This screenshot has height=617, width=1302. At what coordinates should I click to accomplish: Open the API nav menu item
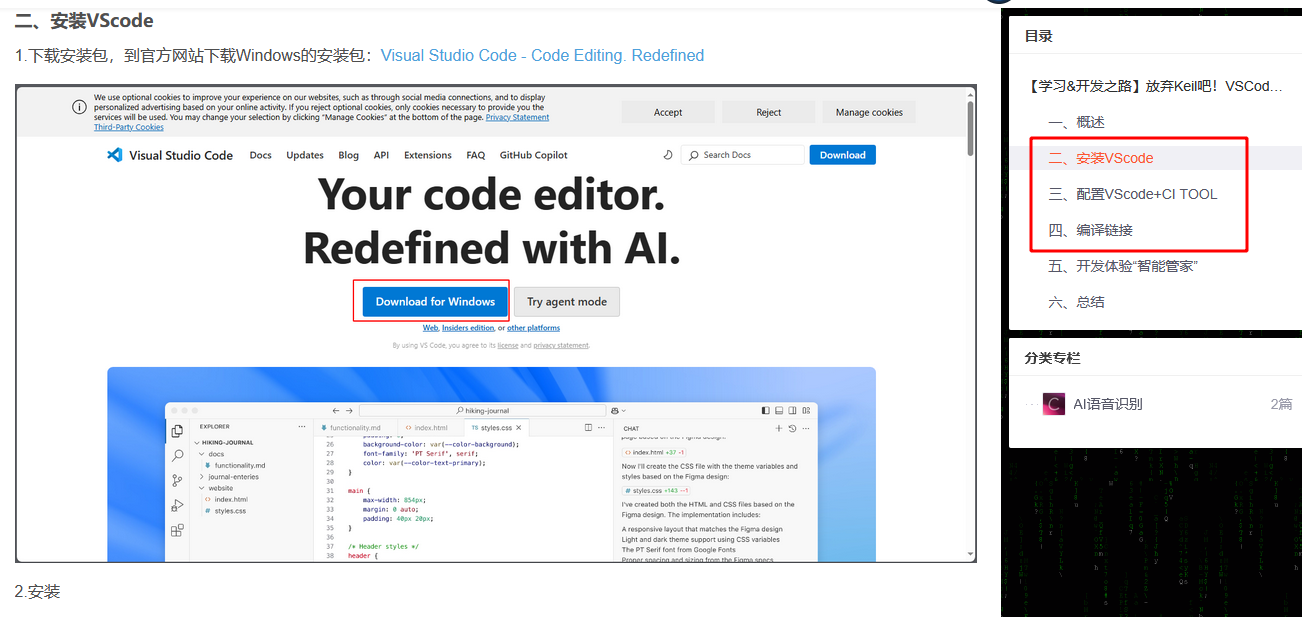(382, 155)
